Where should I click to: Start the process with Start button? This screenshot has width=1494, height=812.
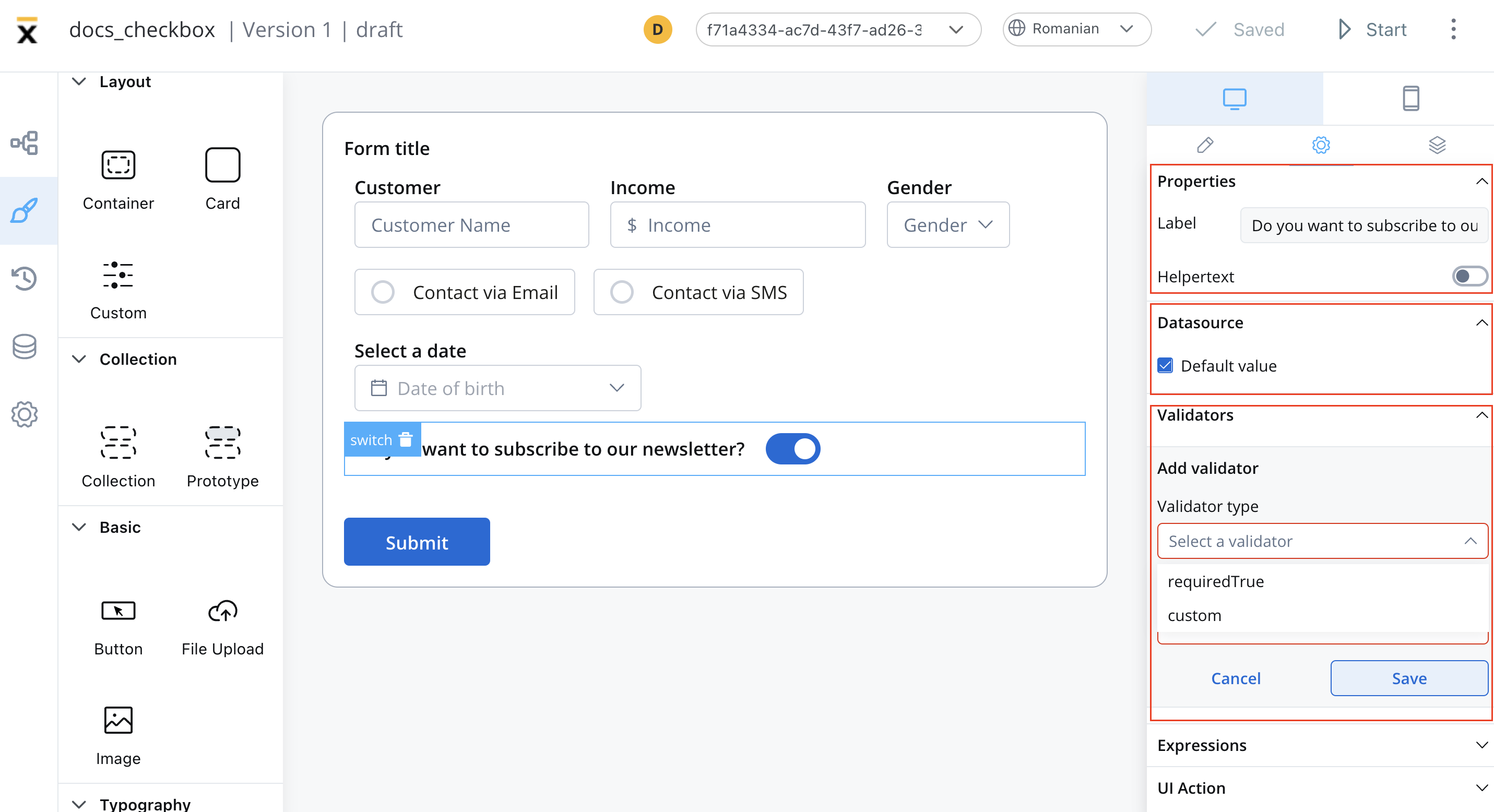point(1373,30)
